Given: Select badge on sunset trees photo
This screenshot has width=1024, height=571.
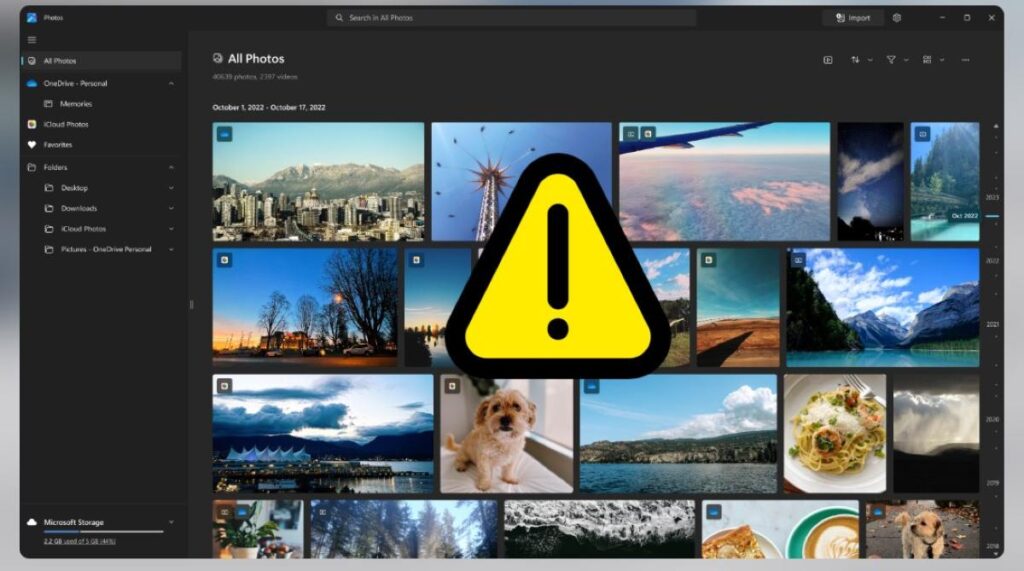Looking at the screenshot, I should click(224, 260).
